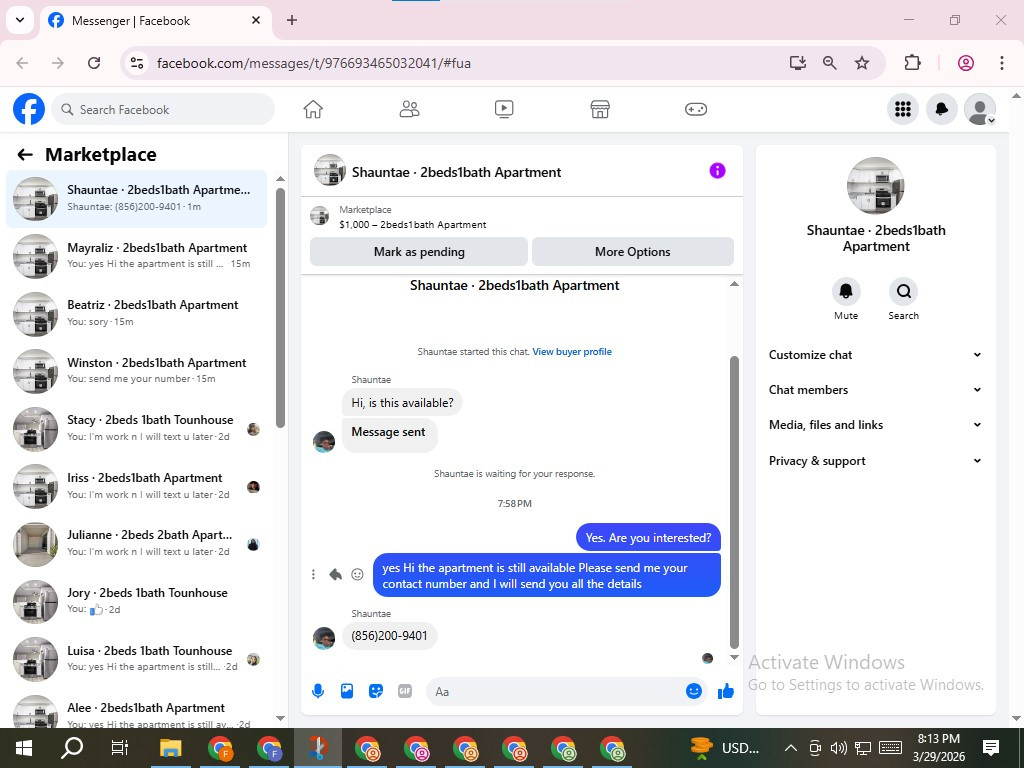The width and height of the screenshot is (1024, 768).
Task: Open $1,000 2beds1bath Apartment listing link
Action: click(x=413, y=225)
